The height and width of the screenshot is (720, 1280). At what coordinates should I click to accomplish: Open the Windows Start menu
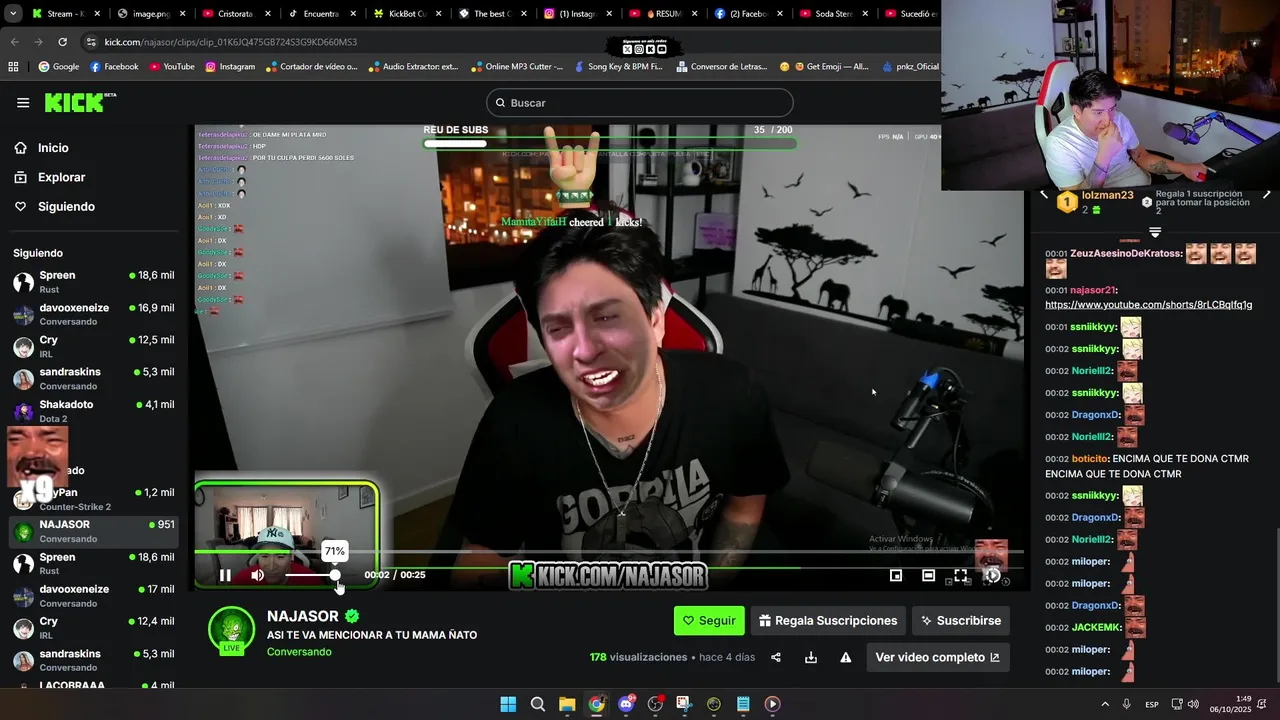(508, 704)
